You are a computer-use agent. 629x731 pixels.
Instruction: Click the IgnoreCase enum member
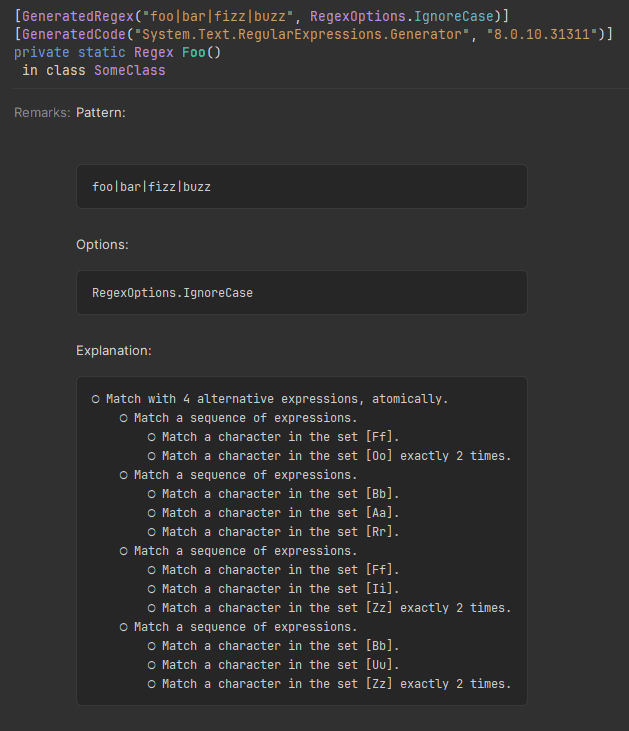tap(454, 16)
